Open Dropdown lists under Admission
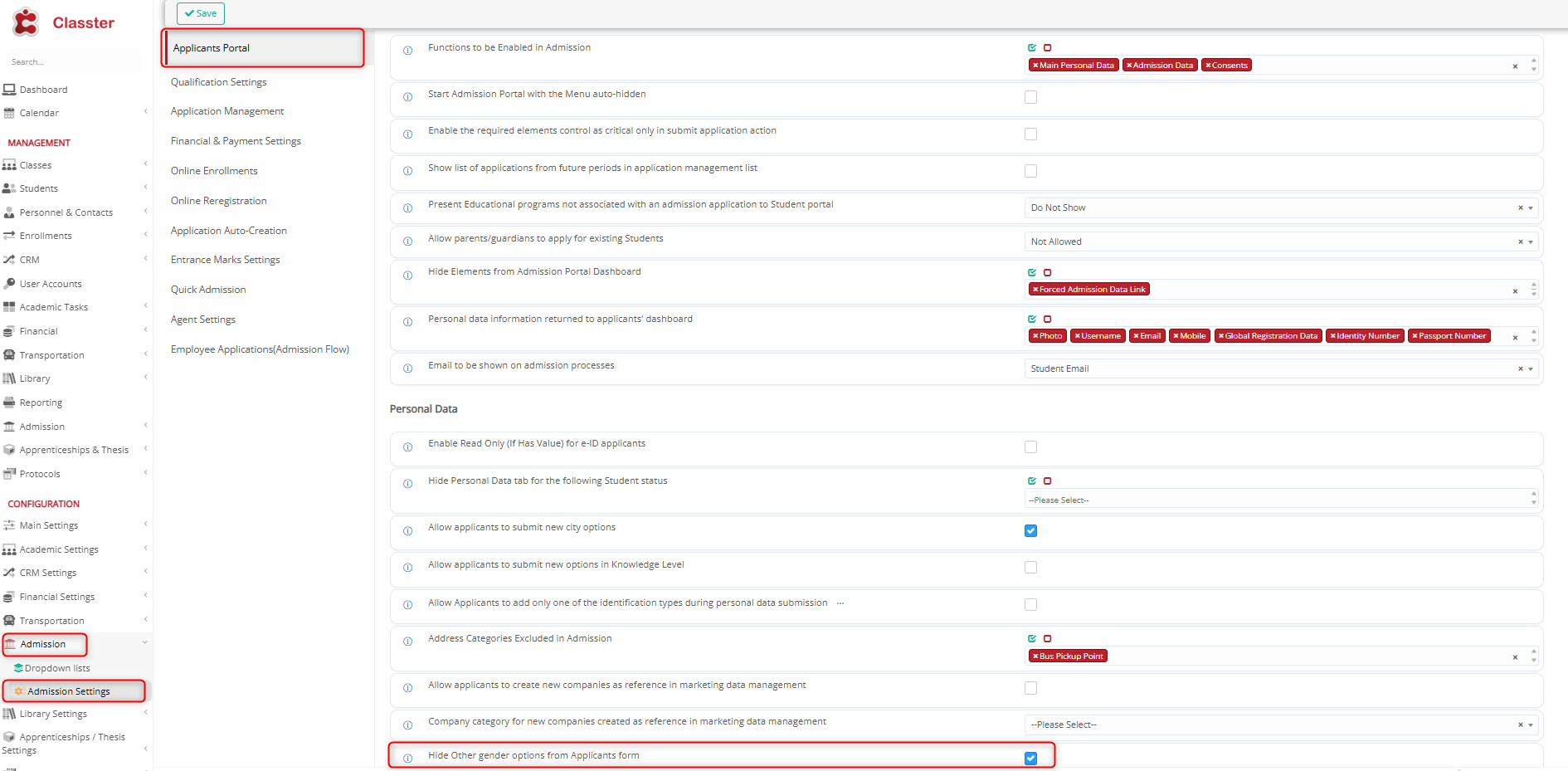The width and height of the screenshot is (1568, 771). point(56,668)
